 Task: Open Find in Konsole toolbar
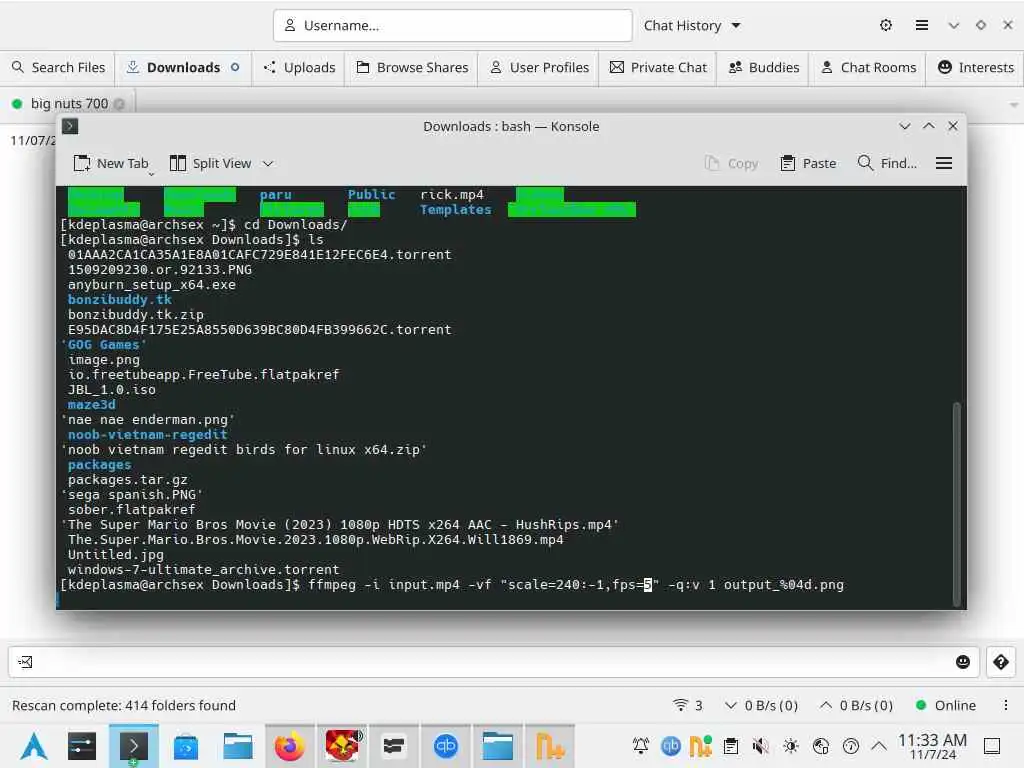(x=887, y=163)
